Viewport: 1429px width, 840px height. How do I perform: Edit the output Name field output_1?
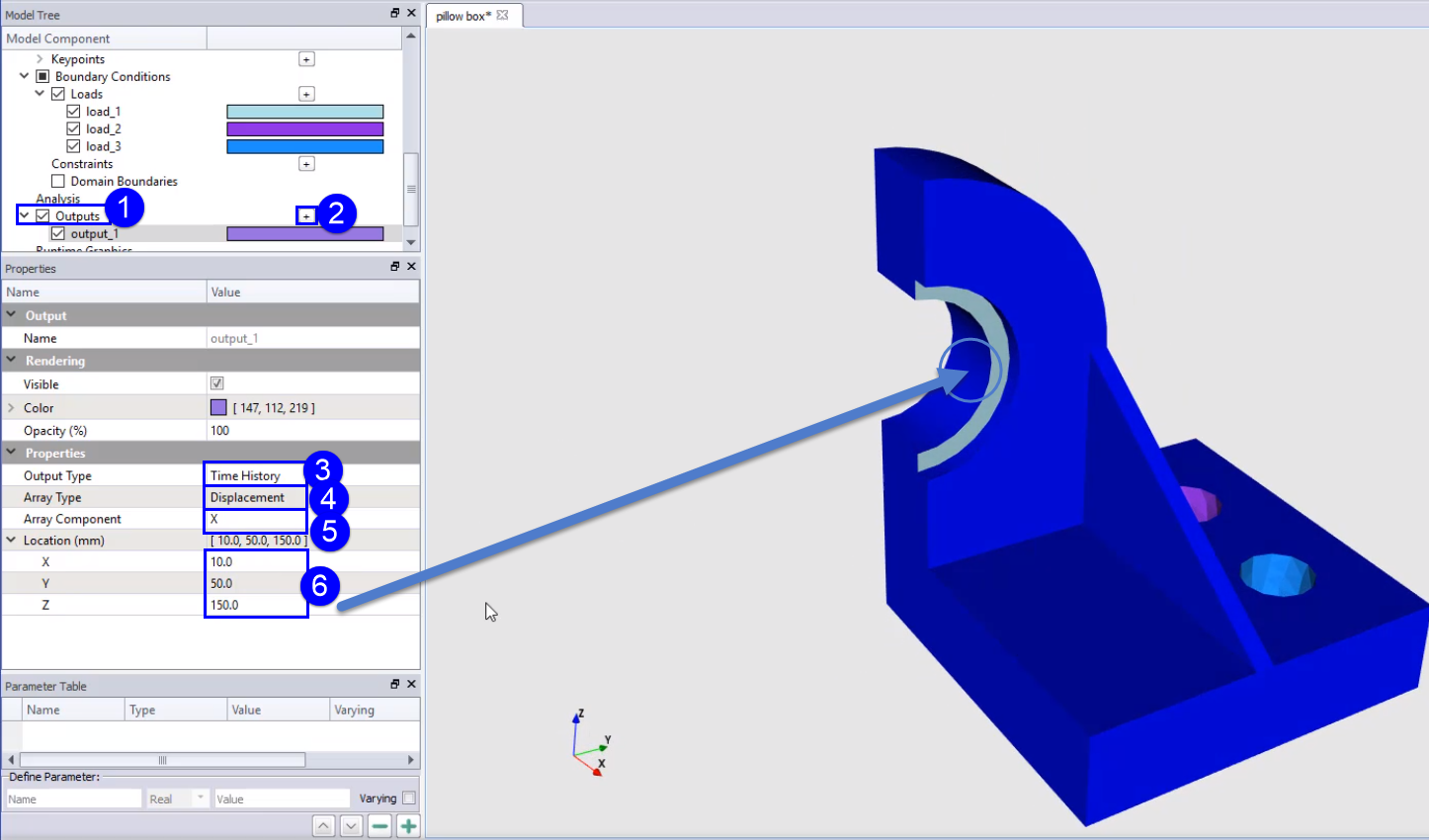coord(312,338)
